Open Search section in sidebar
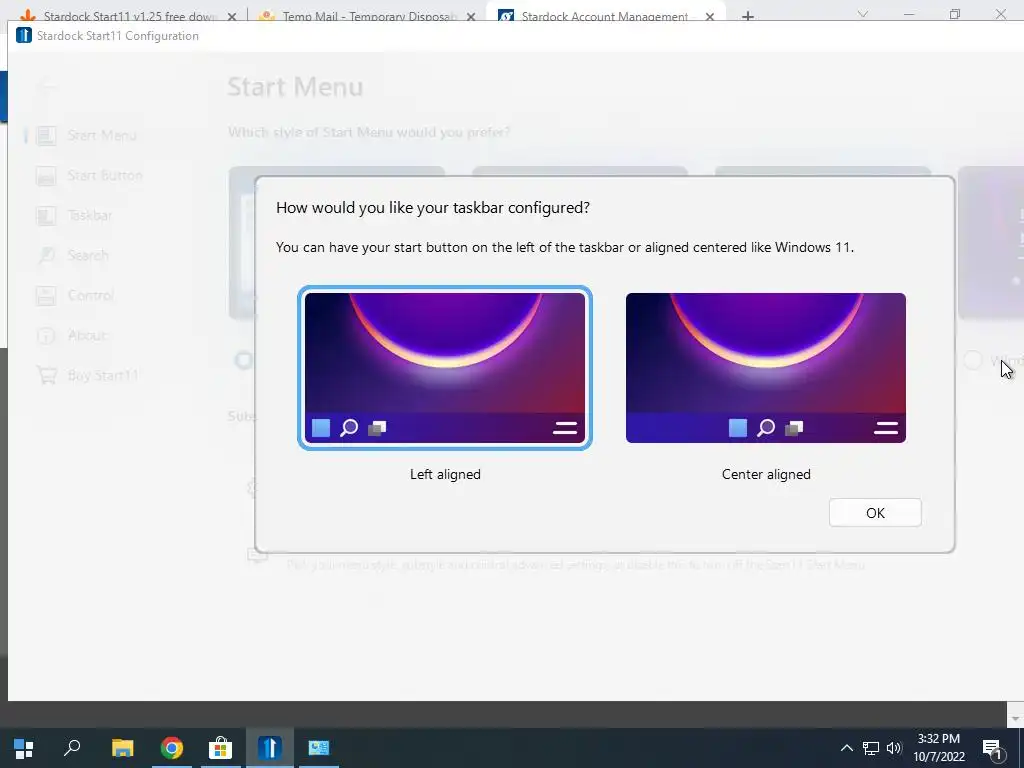Image resolution: width=1024 pixels, height=768 pixels. point(88,255)
